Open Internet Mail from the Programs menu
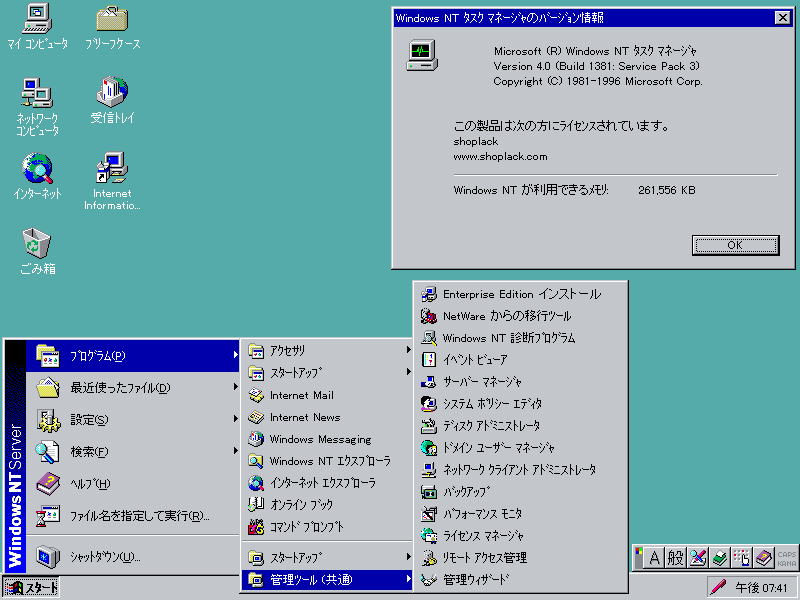Image resolution: width=800 pixels, height=600 pixels. point(327,395)
